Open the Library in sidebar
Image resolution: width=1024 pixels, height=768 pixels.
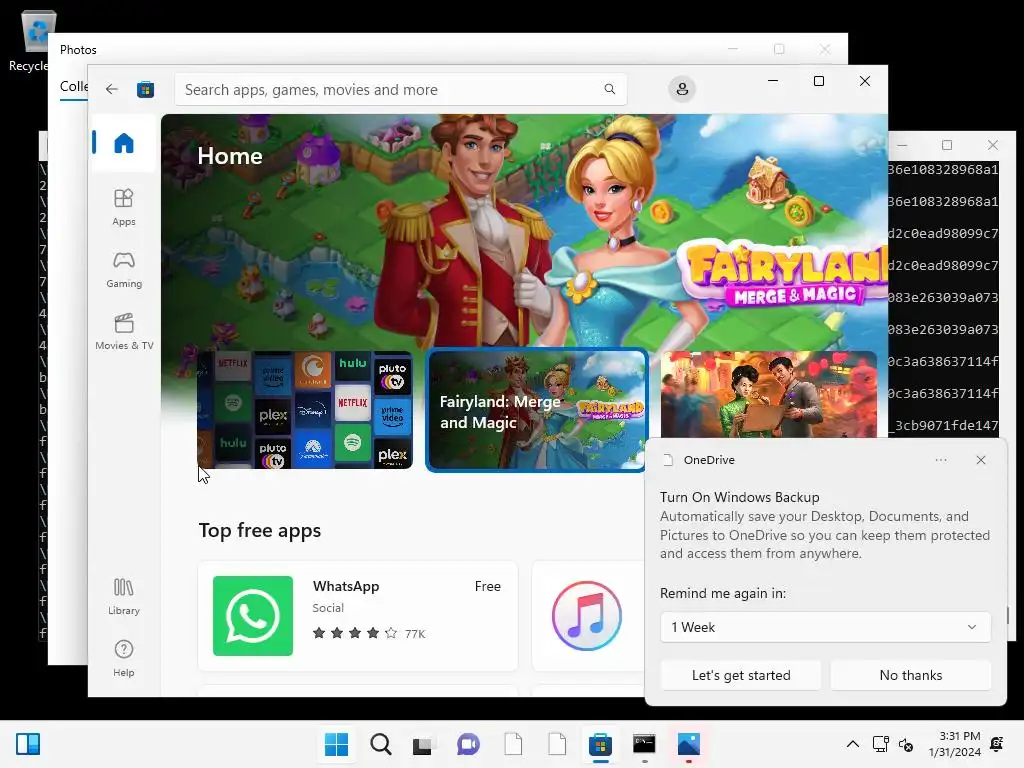click(123, 596)
